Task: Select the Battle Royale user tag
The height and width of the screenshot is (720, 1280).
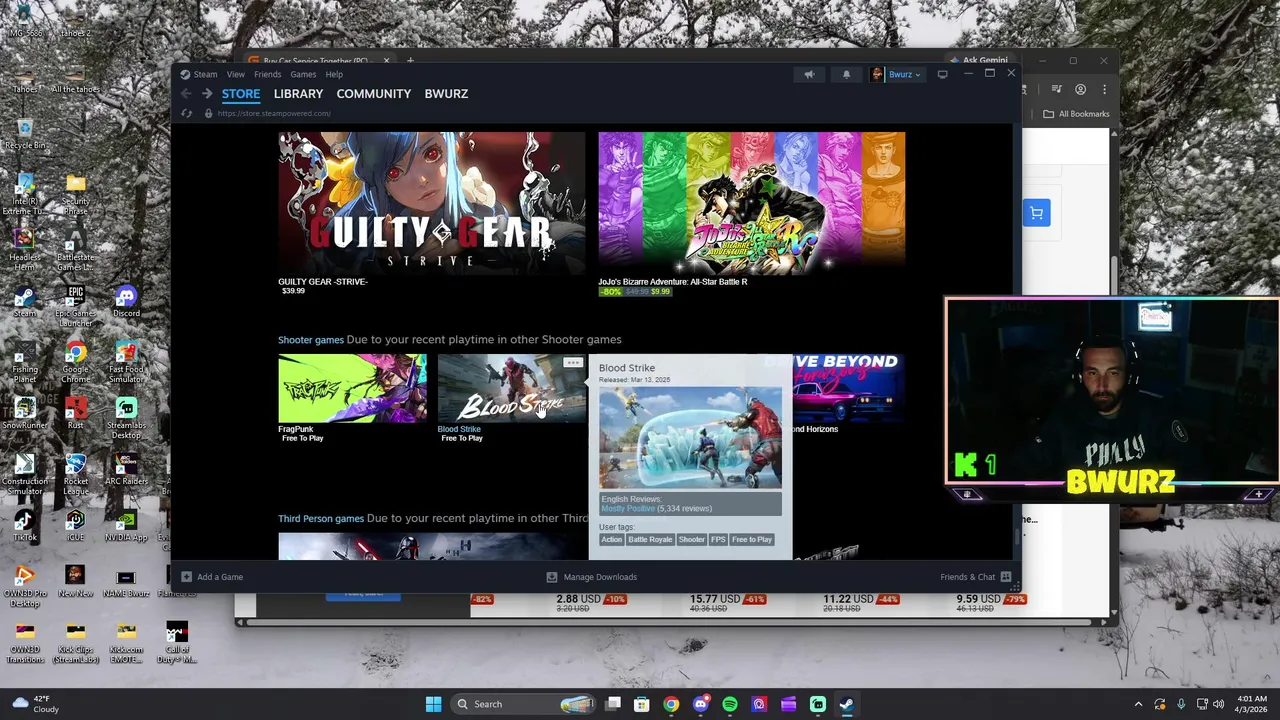Action: pyautogui.click(x=650, y=540)
